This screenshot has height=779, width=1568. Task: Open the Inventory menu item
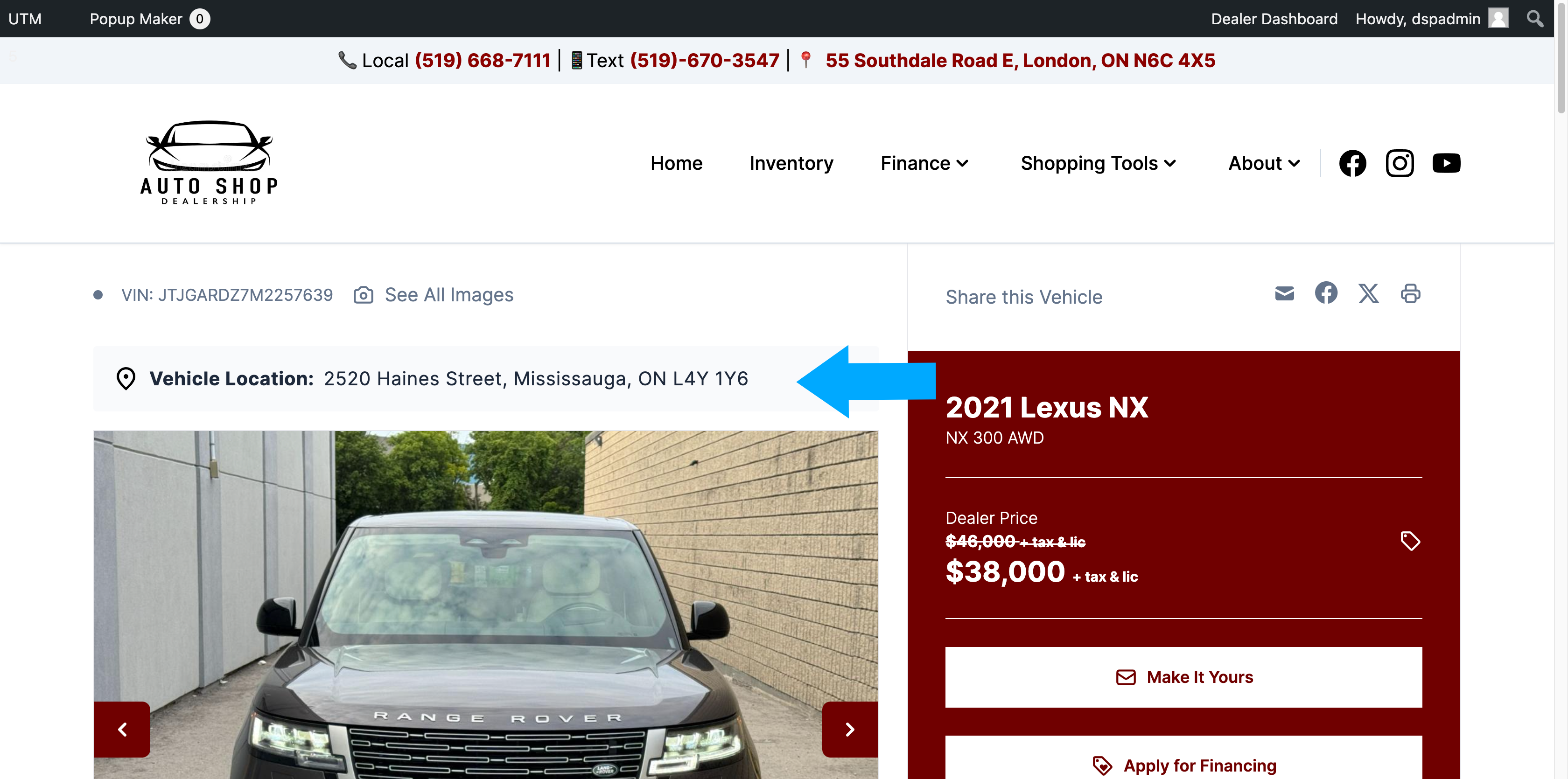[791, 163]
